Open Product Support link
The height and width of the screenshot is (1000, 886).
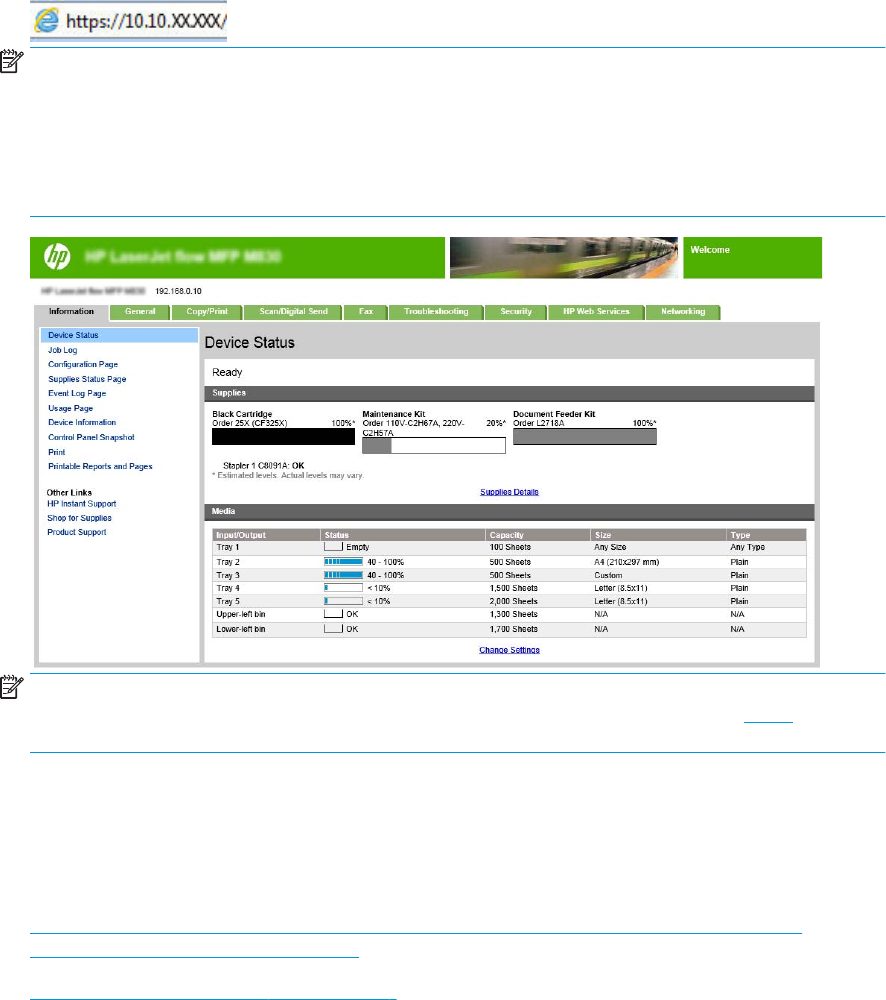click(77, 532)
